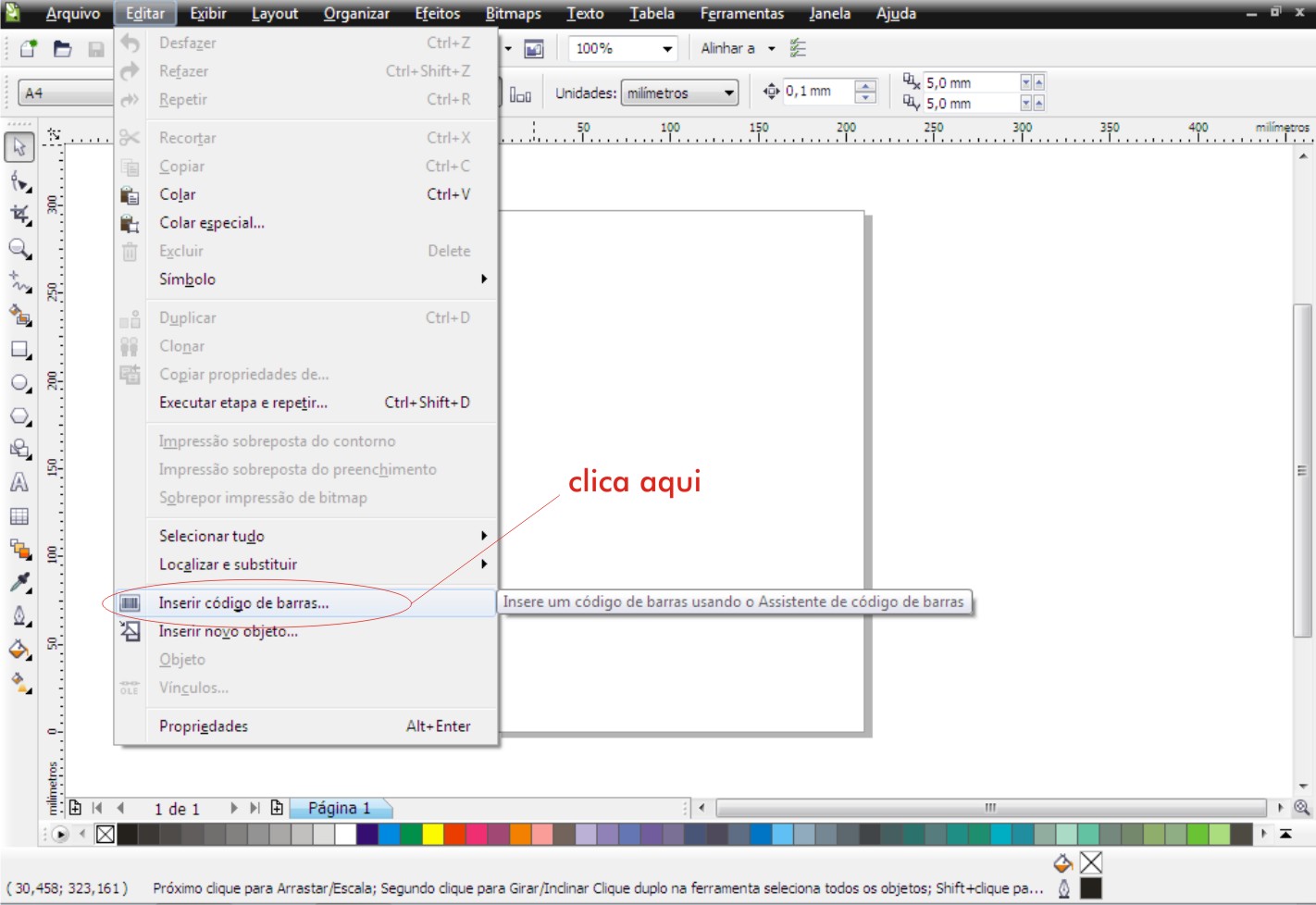The height and width of the screenshot is (905, 1316).
Task: Click Executar etapa e repetir
Action: [242, 403]
